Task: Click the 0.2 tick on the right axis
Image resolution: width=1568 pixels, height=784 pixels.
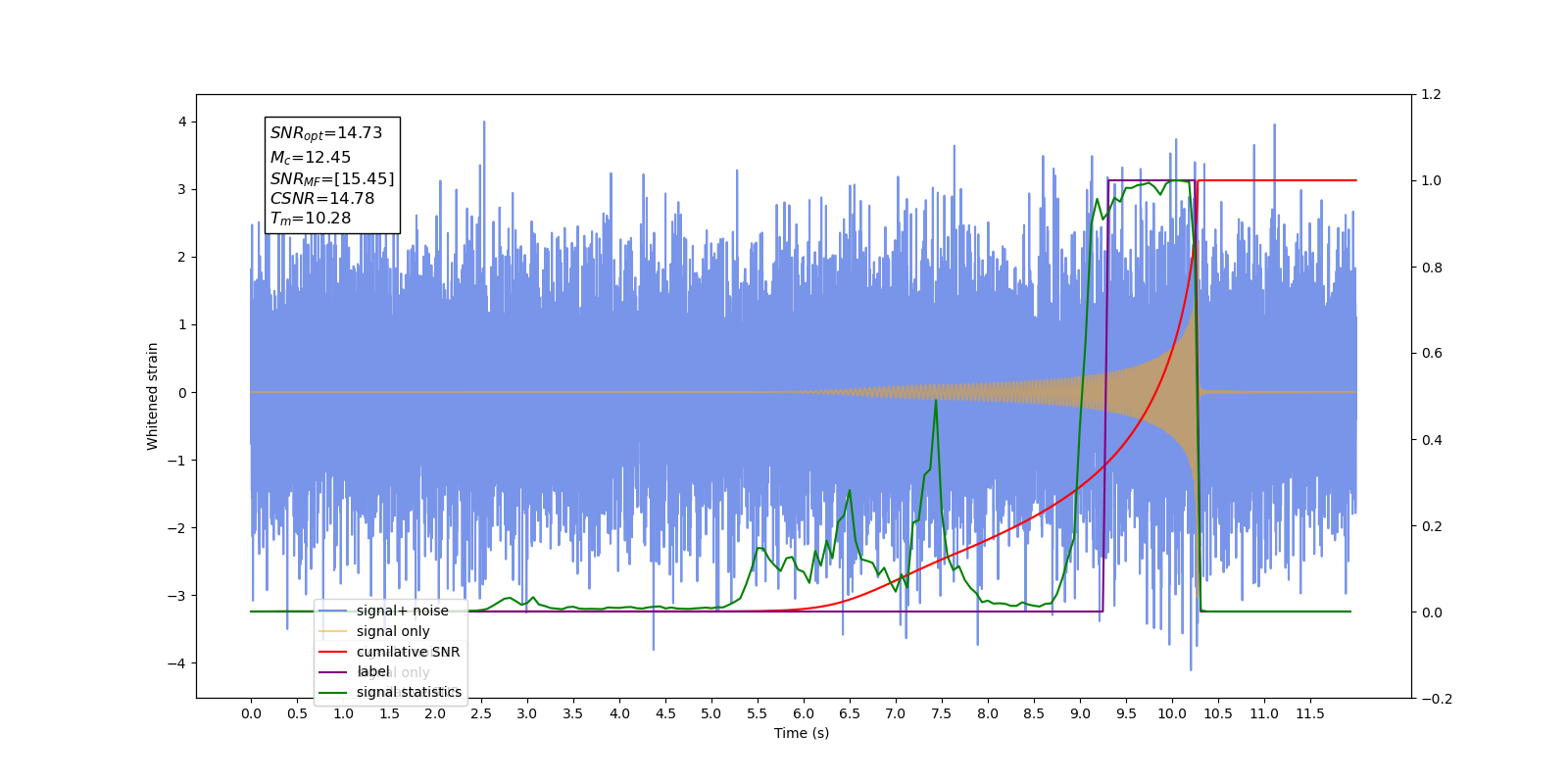Action: [x=1431, y=526]
